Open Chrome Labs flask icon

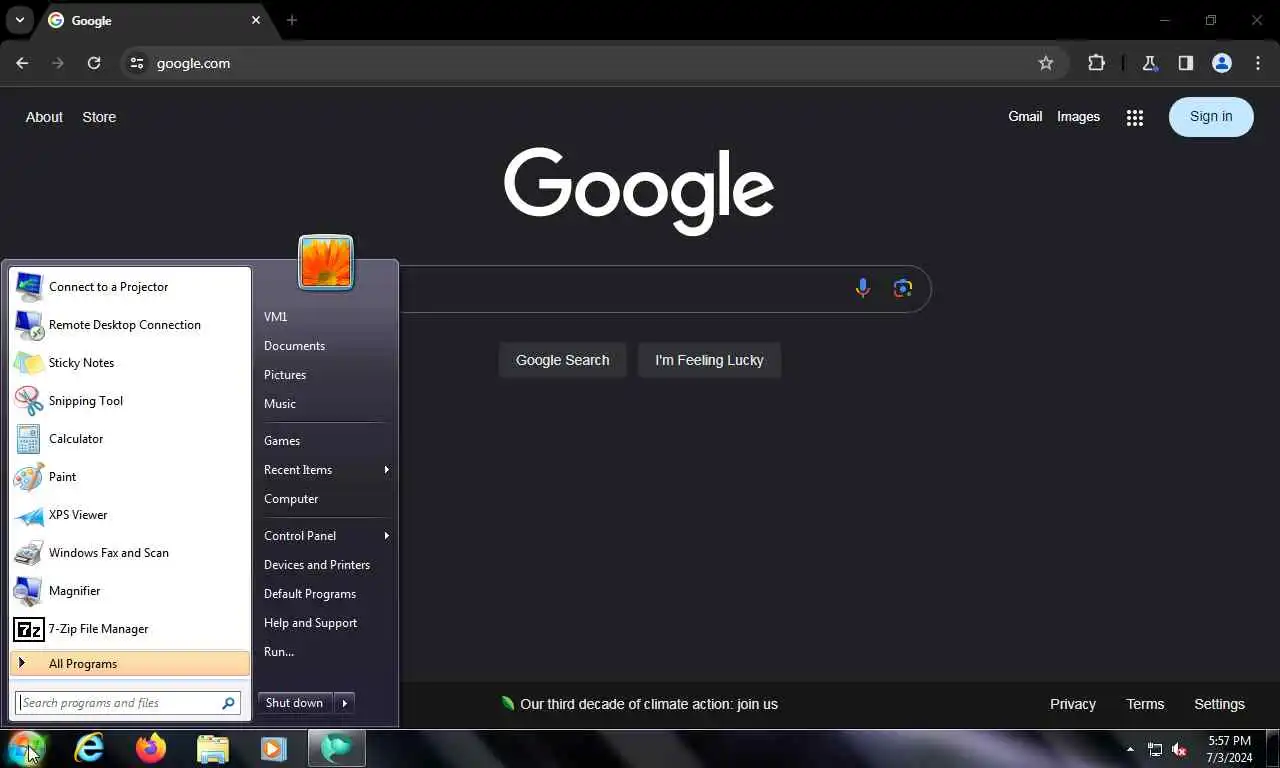click(1150, 63)
